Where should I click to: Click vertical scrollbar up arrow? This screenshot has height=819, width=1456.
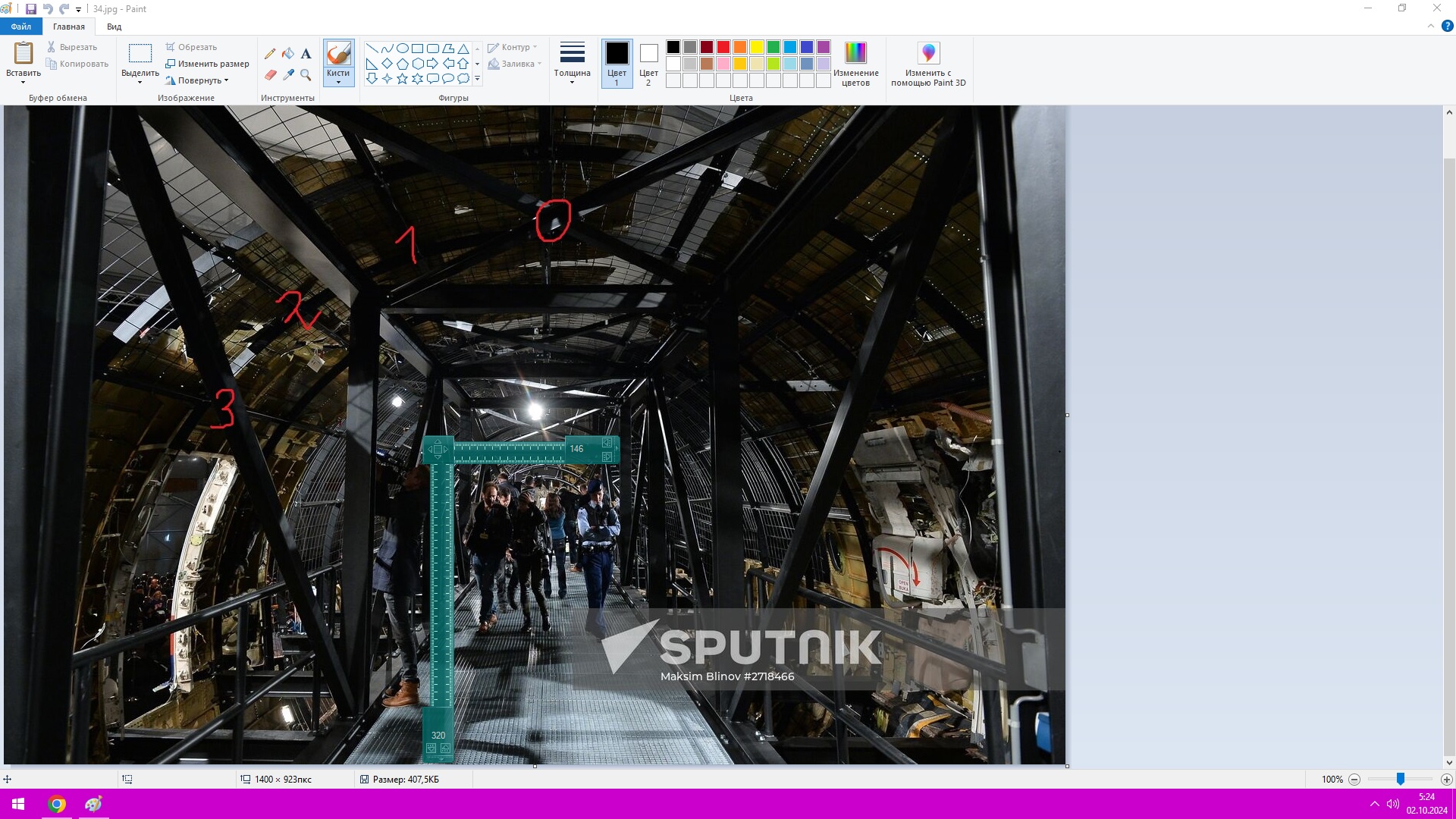1449,112
